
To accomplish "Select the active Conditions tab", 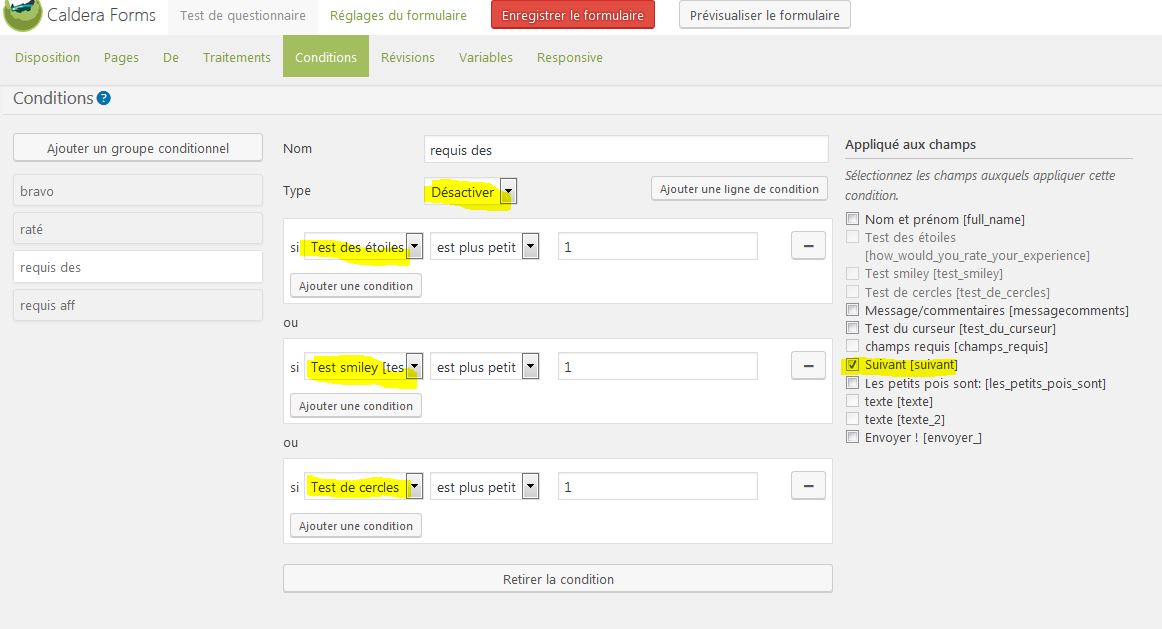I will [x=326, y=56].
